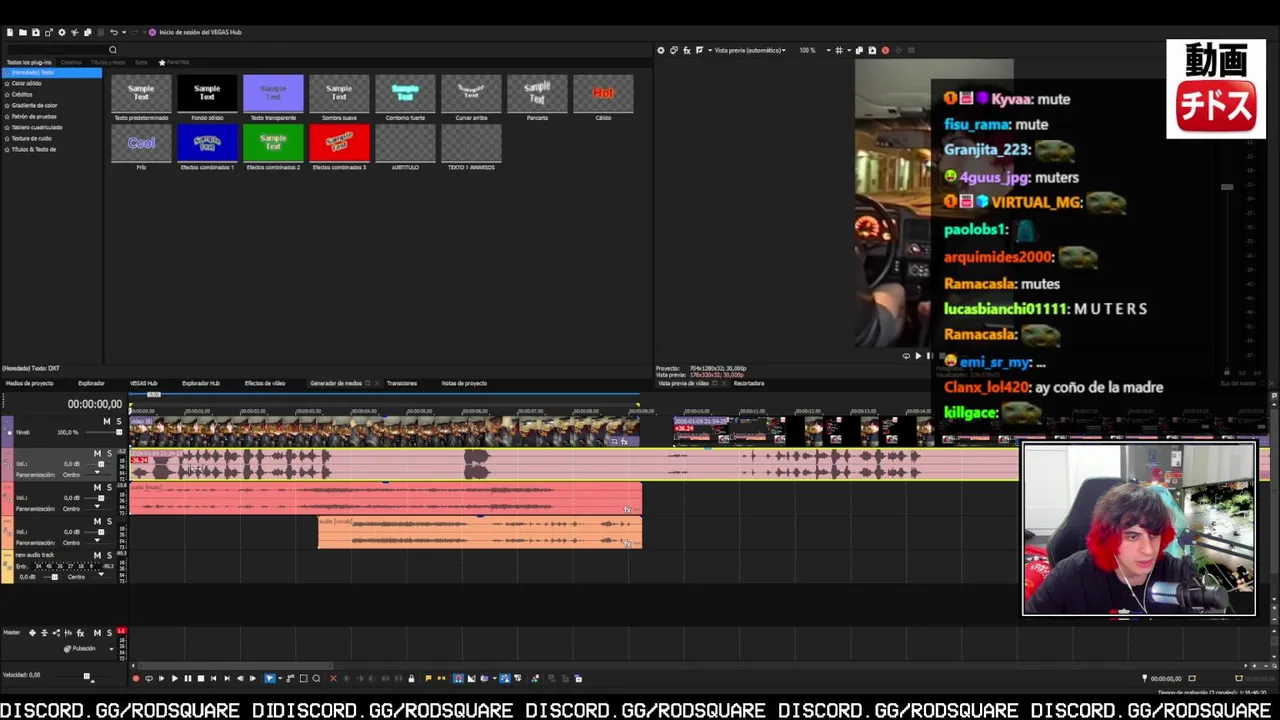This screenshot has height=720, width=1280.
Task: Adjust the Velocidad rate slider
Action: 87,677
